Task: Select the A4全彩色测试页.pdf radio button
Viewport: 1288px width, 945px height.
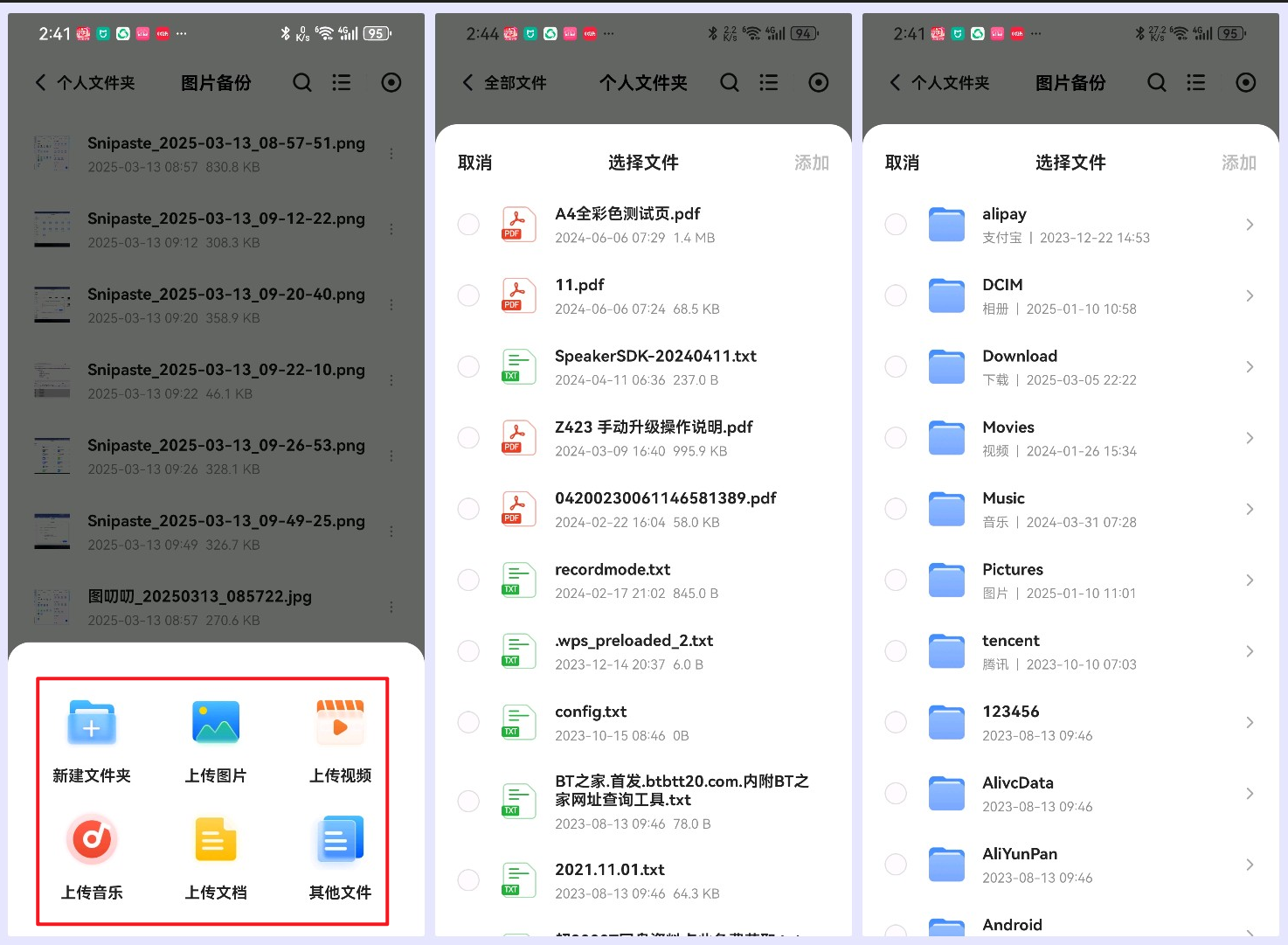Action: (468, 225)
